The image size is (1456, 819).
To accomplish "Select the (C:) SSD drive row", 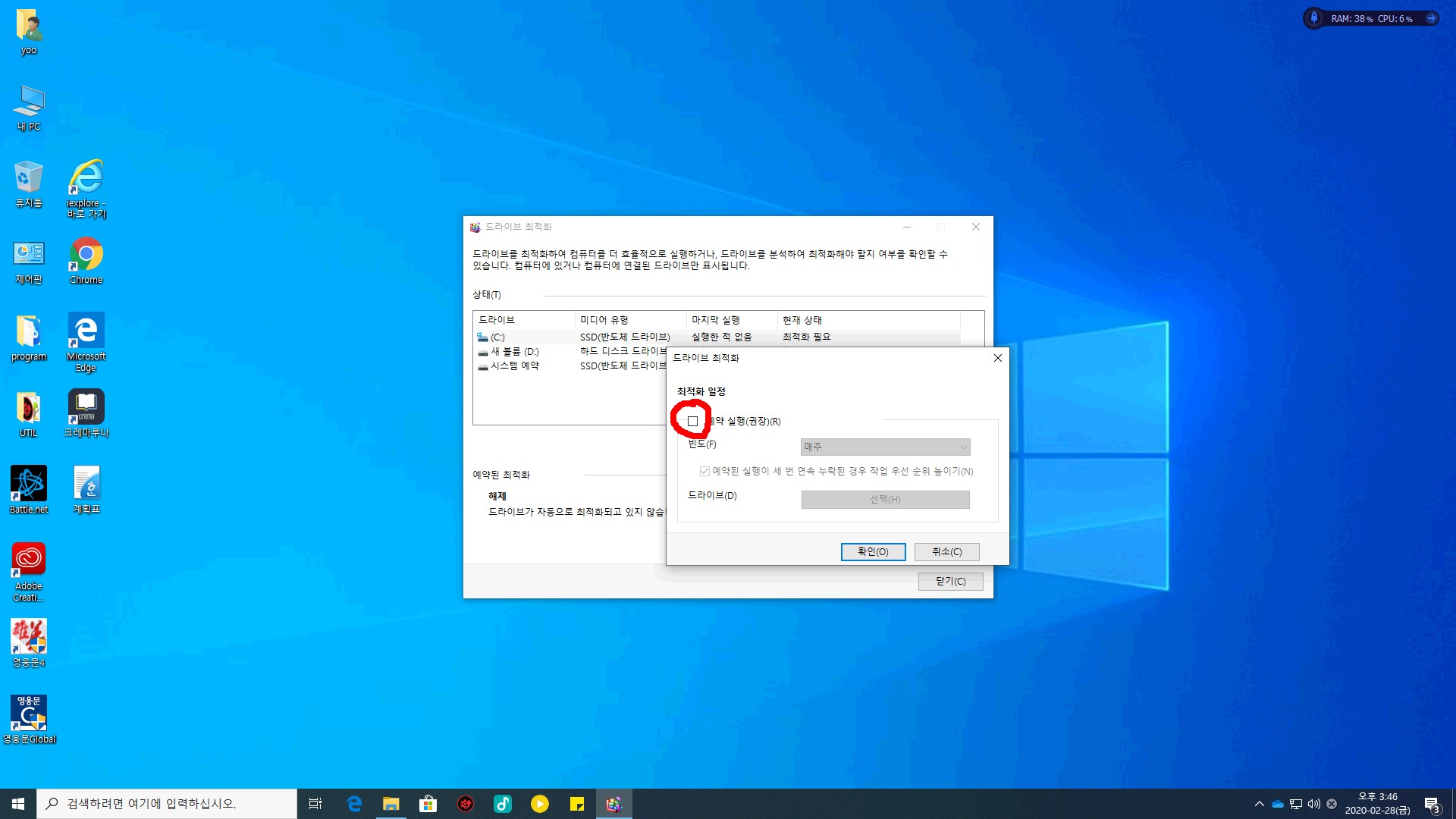I will [x=497, y=337].
